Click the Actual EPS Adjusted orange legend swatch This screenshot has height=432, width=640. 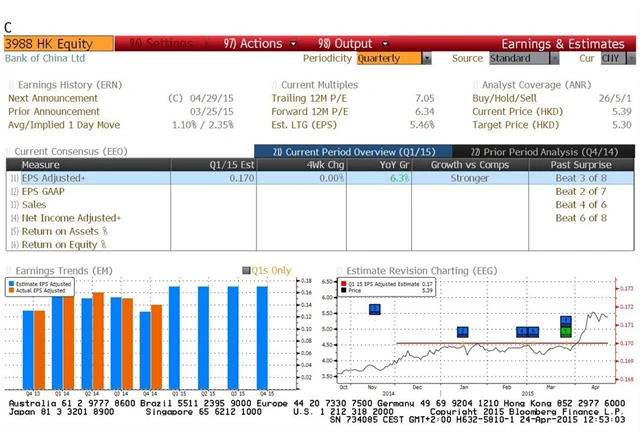tap(11, 290)
